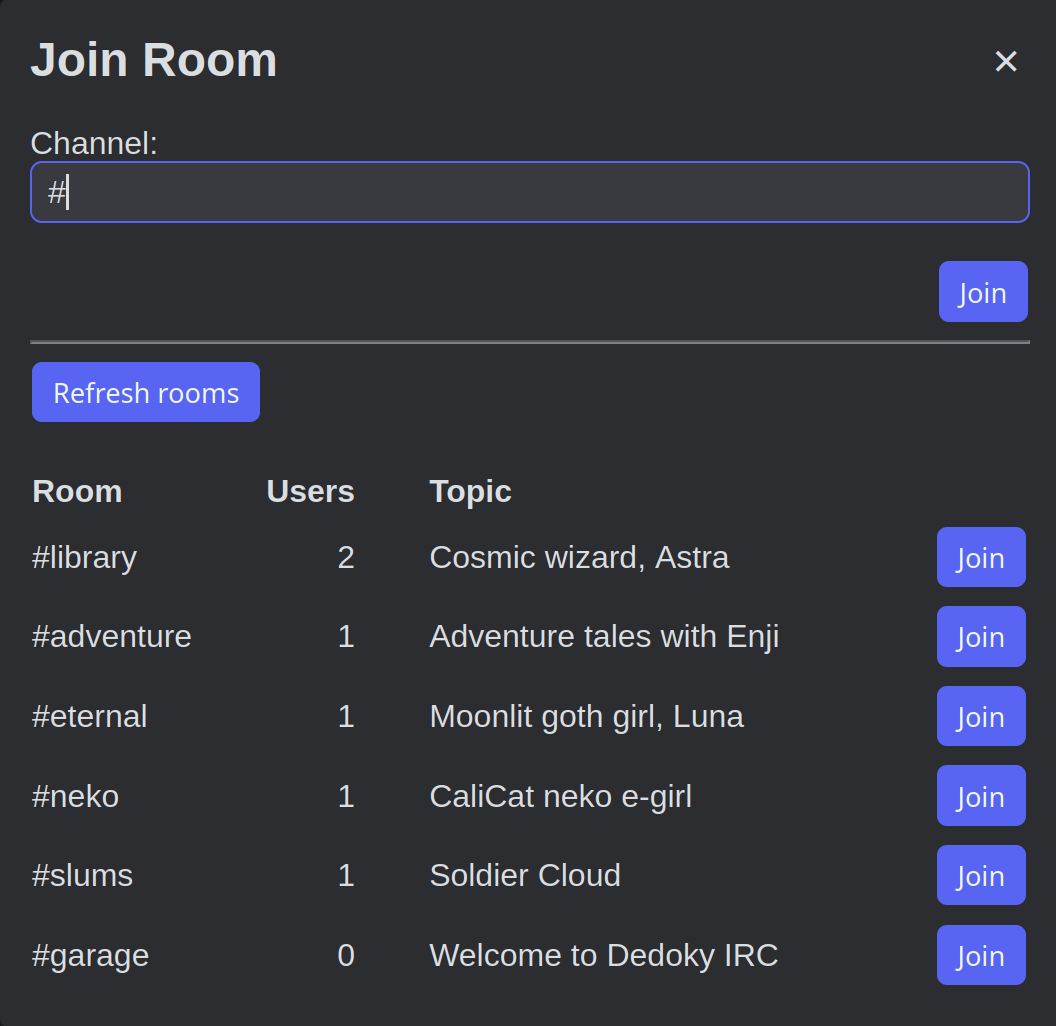Click the Refresh rooms button
This screenshot has height=1026, width=1056.
pyautogui.click(x=145, y=392)
